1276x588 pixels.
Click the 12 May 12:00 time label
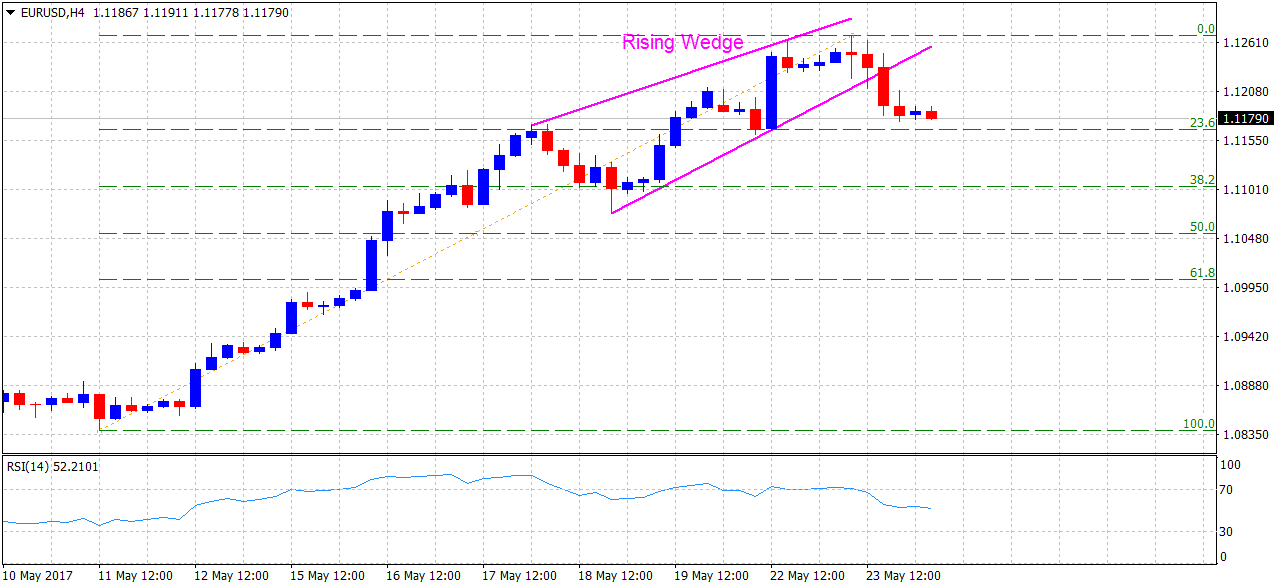231,576
